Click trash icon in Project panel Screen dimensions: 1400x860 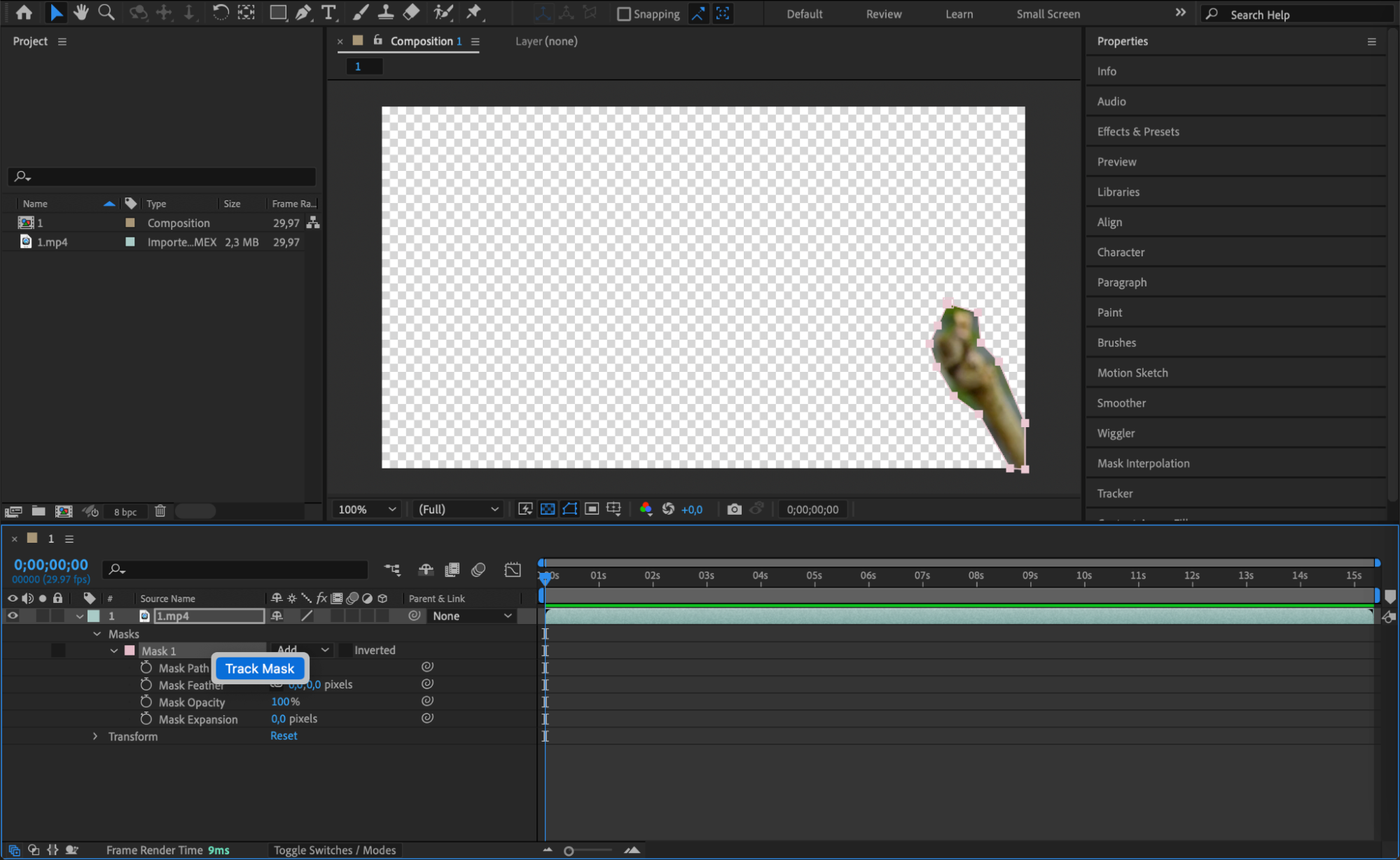160,511
